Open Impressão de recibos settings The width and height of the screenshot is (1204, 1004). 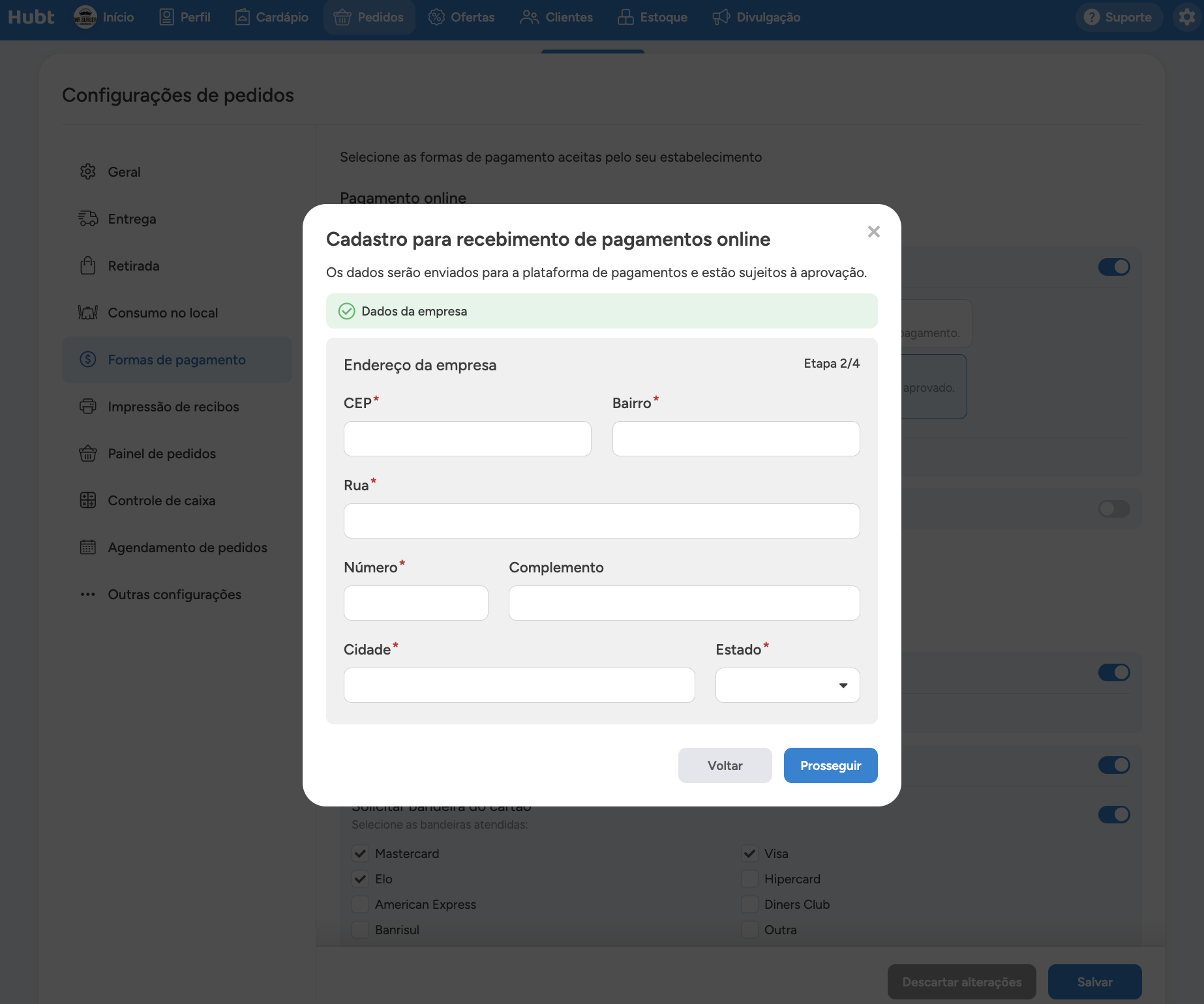tap(177, 406)
